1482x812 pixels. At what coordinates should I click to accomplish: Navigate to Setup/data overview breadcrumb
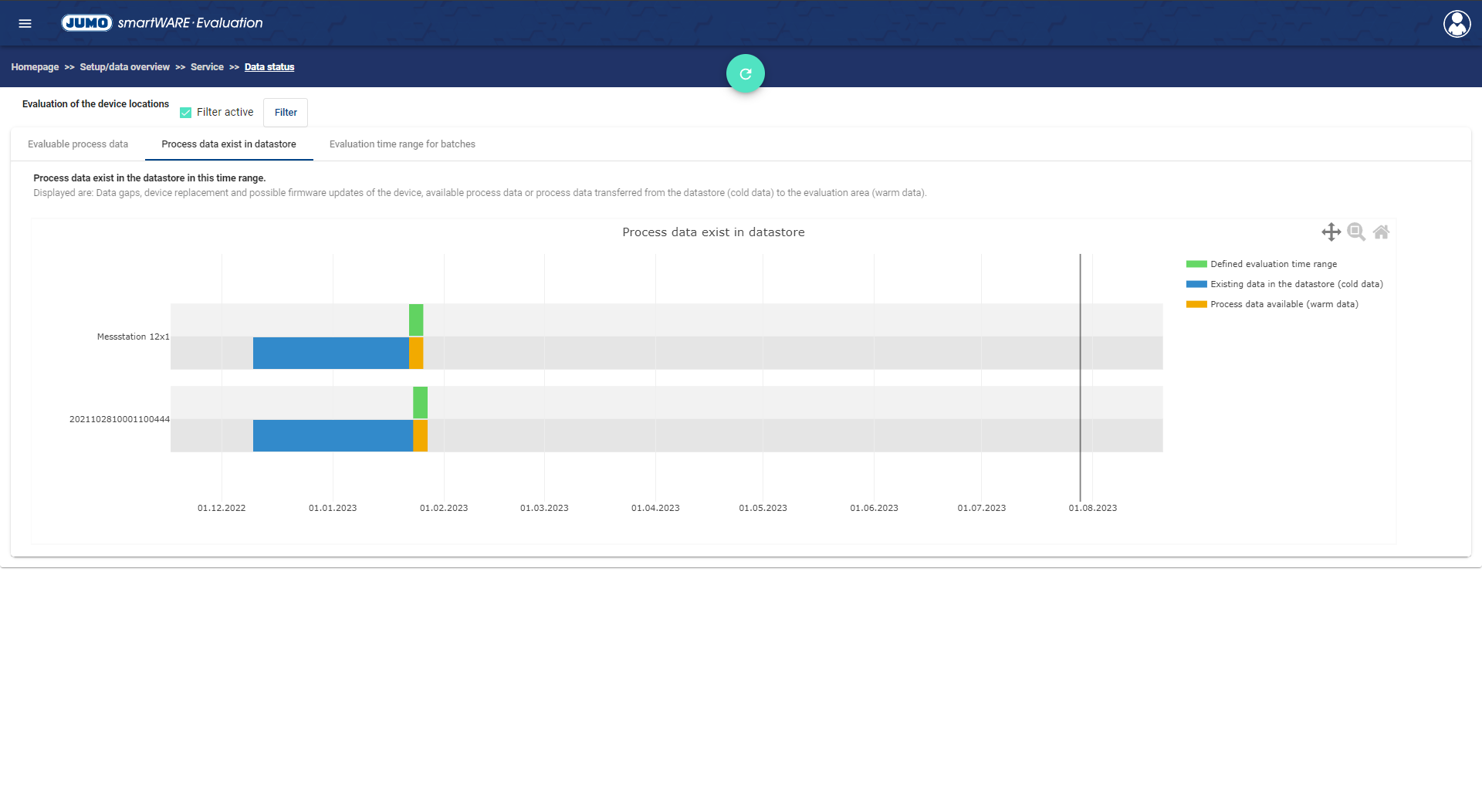click(124, 67)
